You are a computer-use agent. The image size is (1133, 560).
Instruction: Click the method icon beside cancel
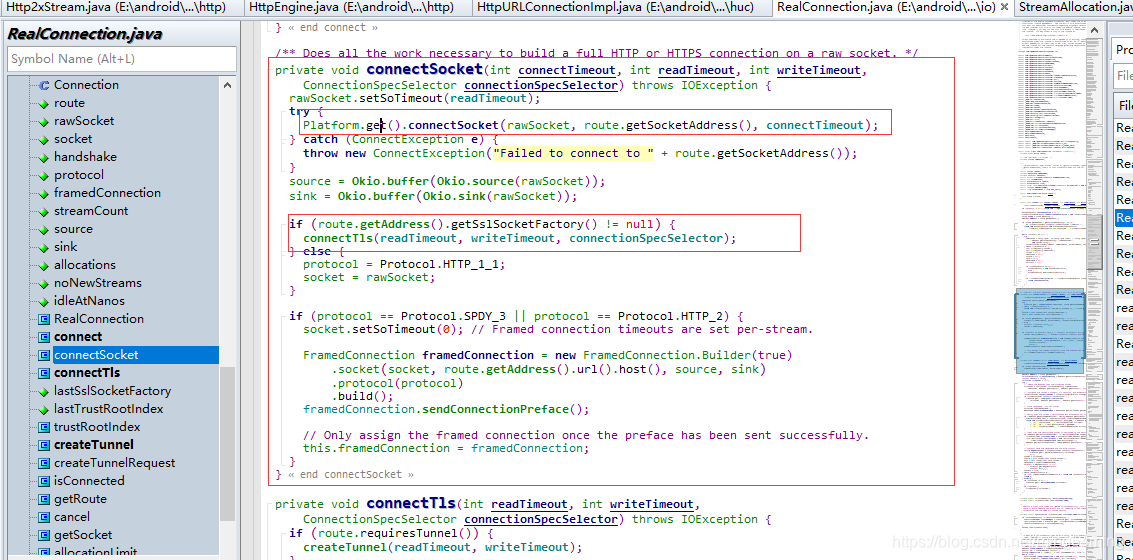click(43, 517)
